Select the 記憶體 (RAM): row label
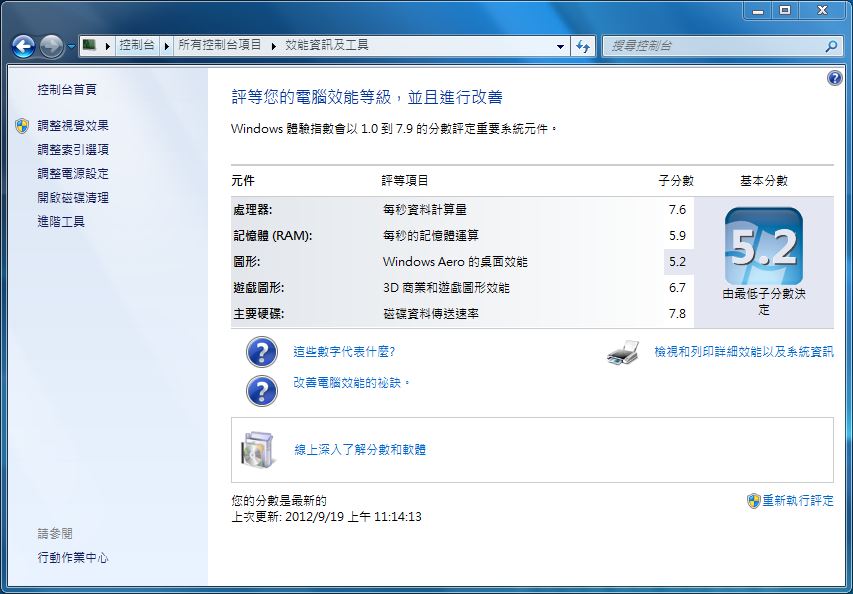This screenshot has height=594, width=853. (273, 236)
